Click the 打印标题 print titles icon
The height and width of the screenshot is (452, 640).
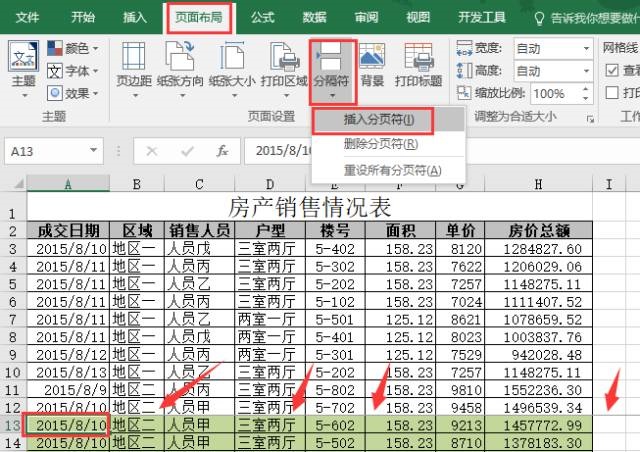(x=418, y=56)
